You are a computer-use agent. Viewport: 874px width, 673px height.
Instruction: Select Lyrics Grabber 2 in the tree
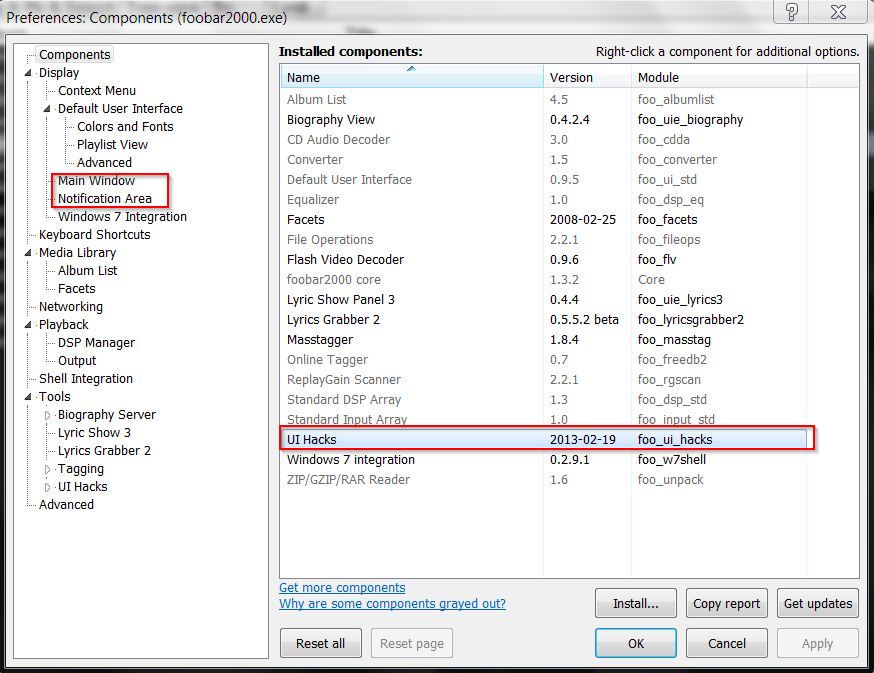click(x=104, y=451)
